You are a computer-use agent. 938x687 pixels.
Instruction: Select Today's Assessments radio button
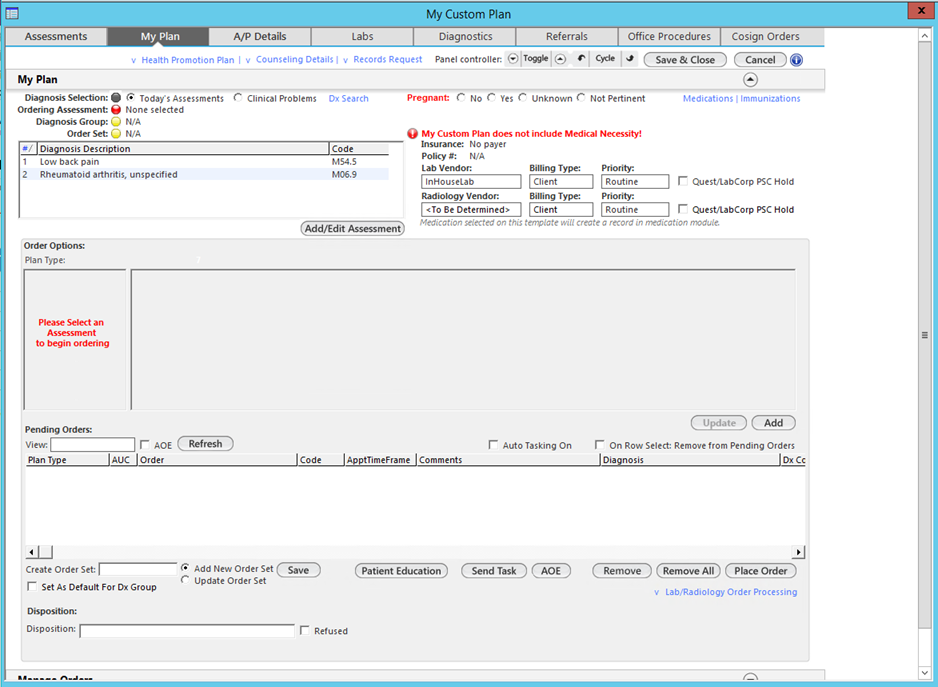point(130,98)
